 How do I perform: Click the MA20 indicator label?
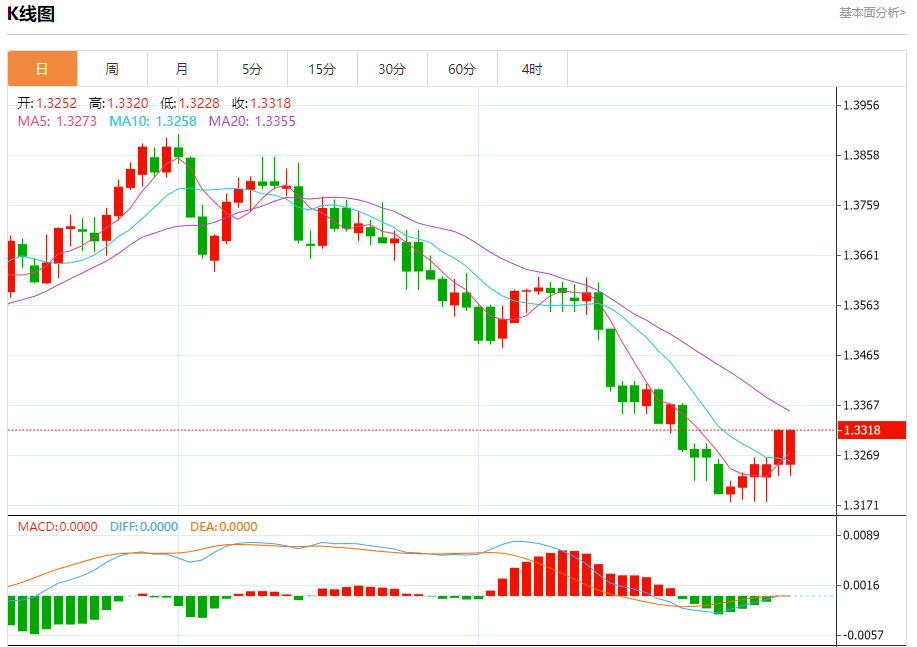(x=252, y=121)
